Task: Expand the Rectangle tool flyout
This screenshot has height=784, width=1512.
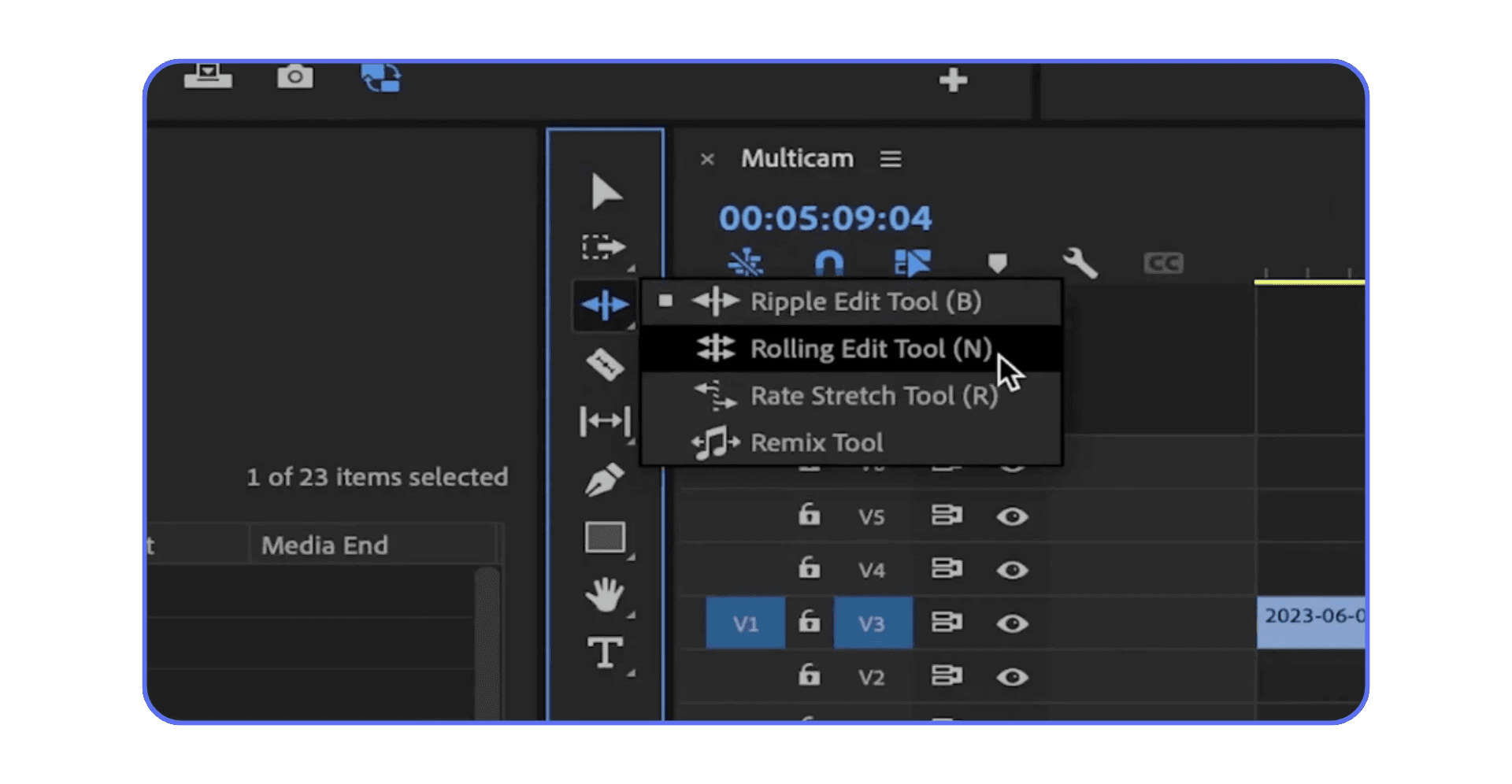Action: point(630,555)
